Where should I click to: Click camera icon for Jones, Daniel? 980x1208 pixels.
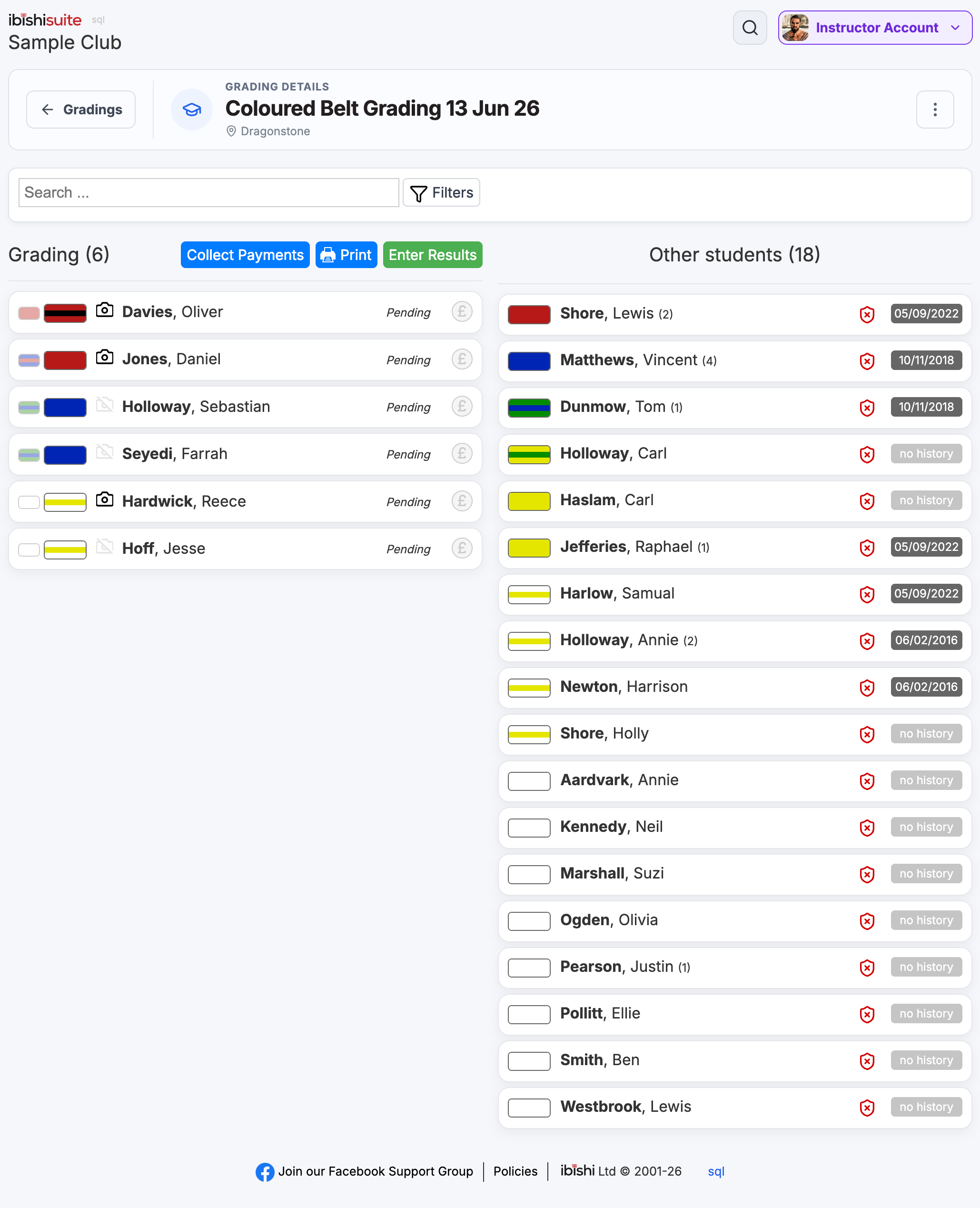point(104,358)
